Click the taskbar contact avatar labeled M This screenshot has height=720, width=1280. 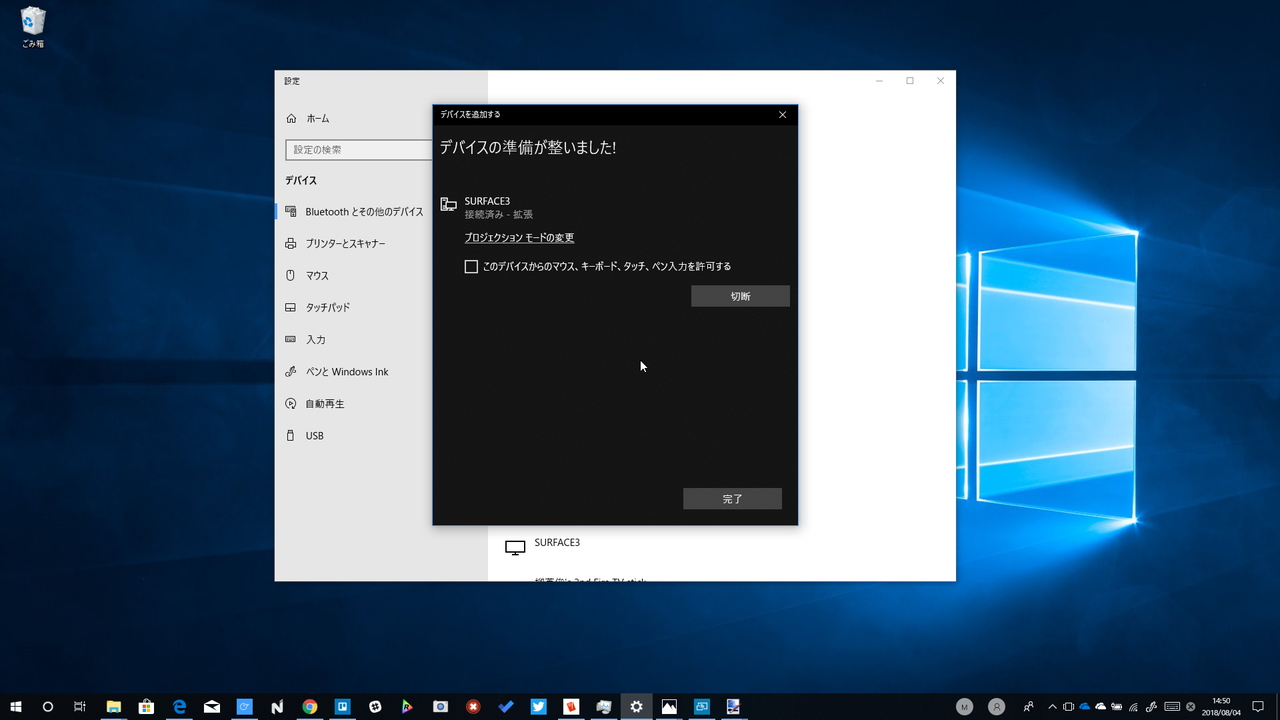tap(964, 707)
